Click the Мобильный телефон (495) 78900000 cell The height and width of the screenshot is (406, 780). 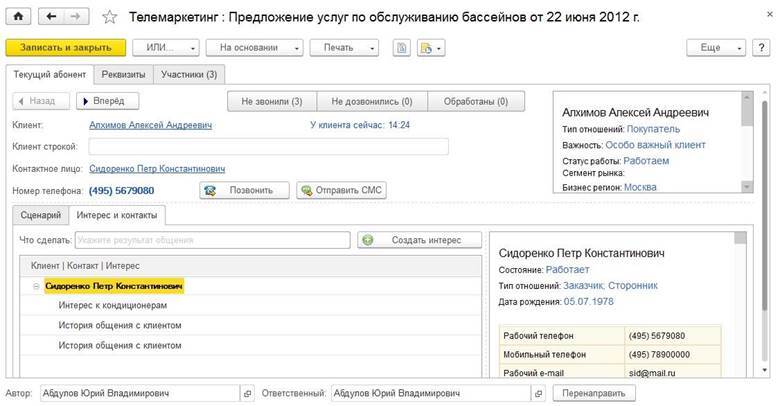click(x=672, y=355)
